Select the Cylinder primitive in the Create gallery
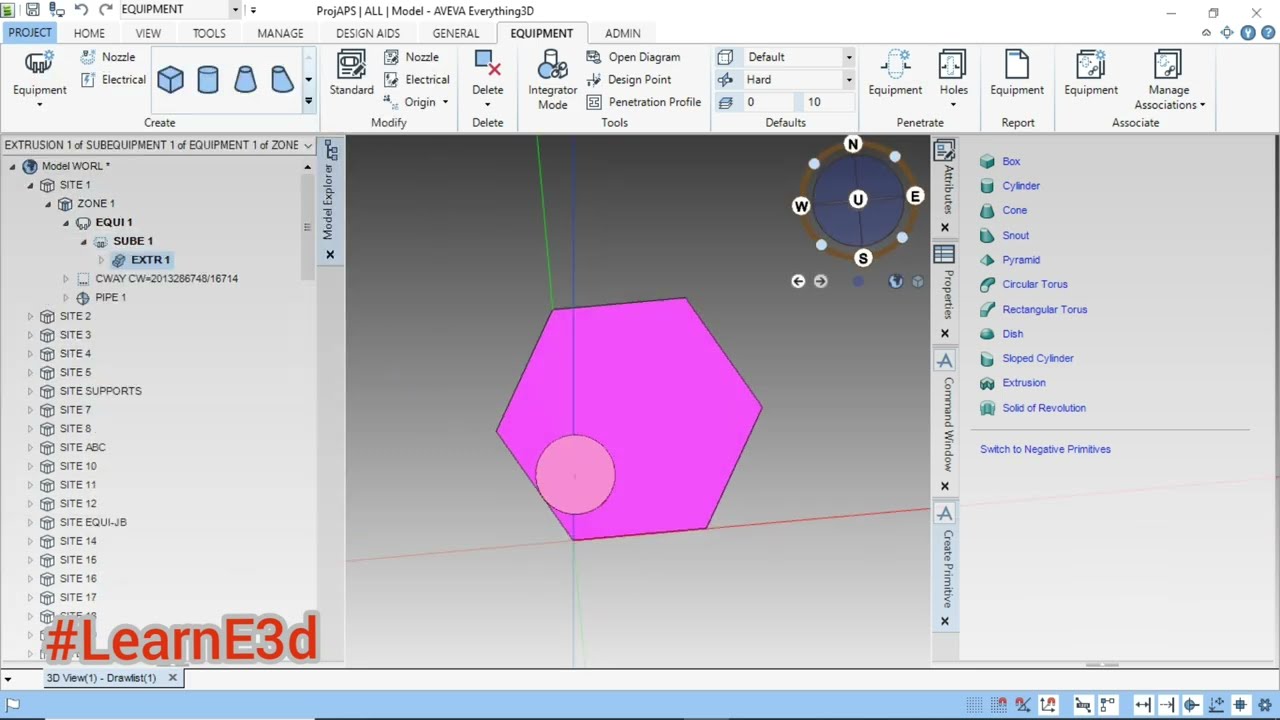The height and width of the screenshot is (720, 1280). [x=208, y=79]
